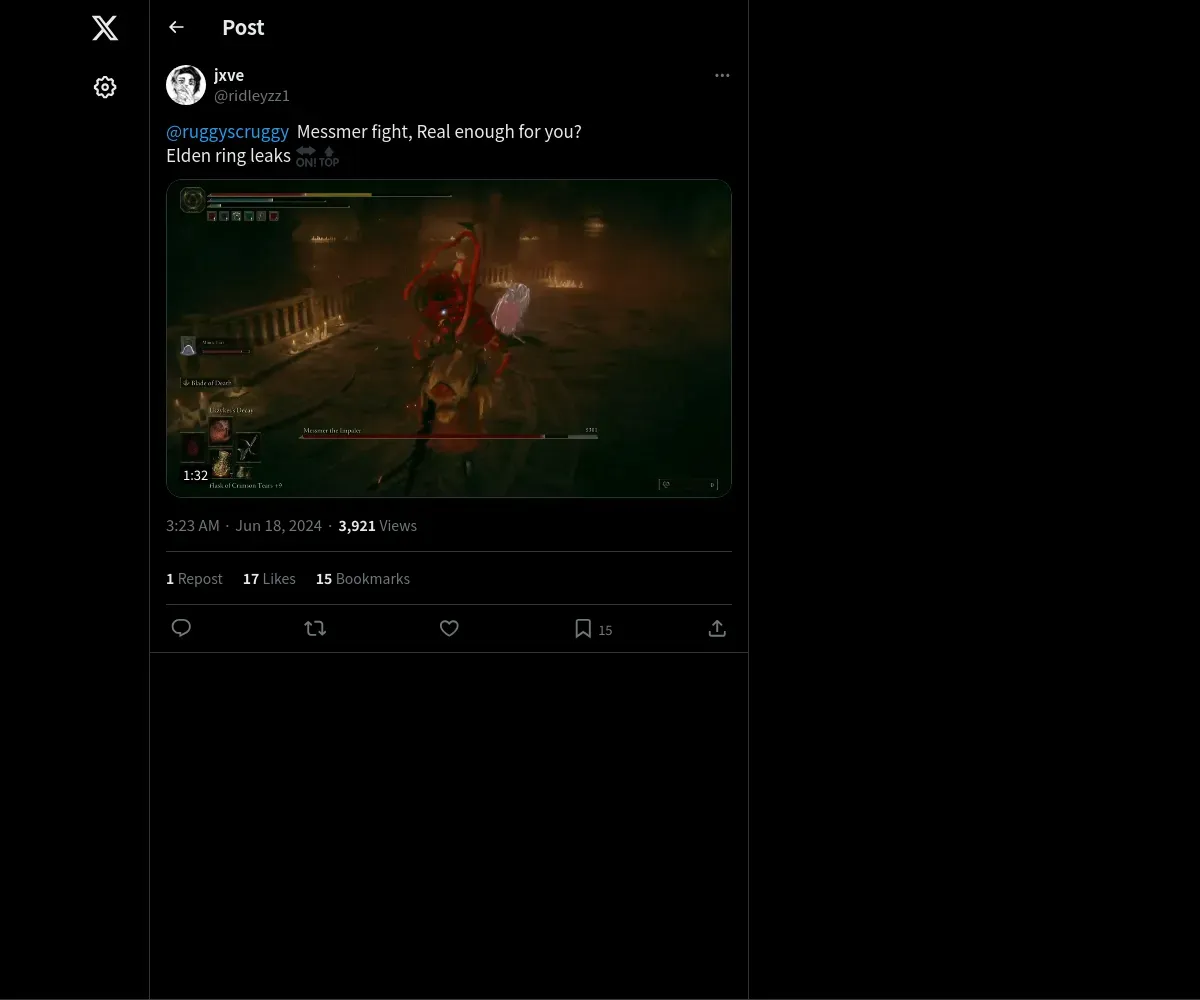Like the post with heart icon
Viewport: 1200px width, 1000px height.
click(x=449, y=628)
